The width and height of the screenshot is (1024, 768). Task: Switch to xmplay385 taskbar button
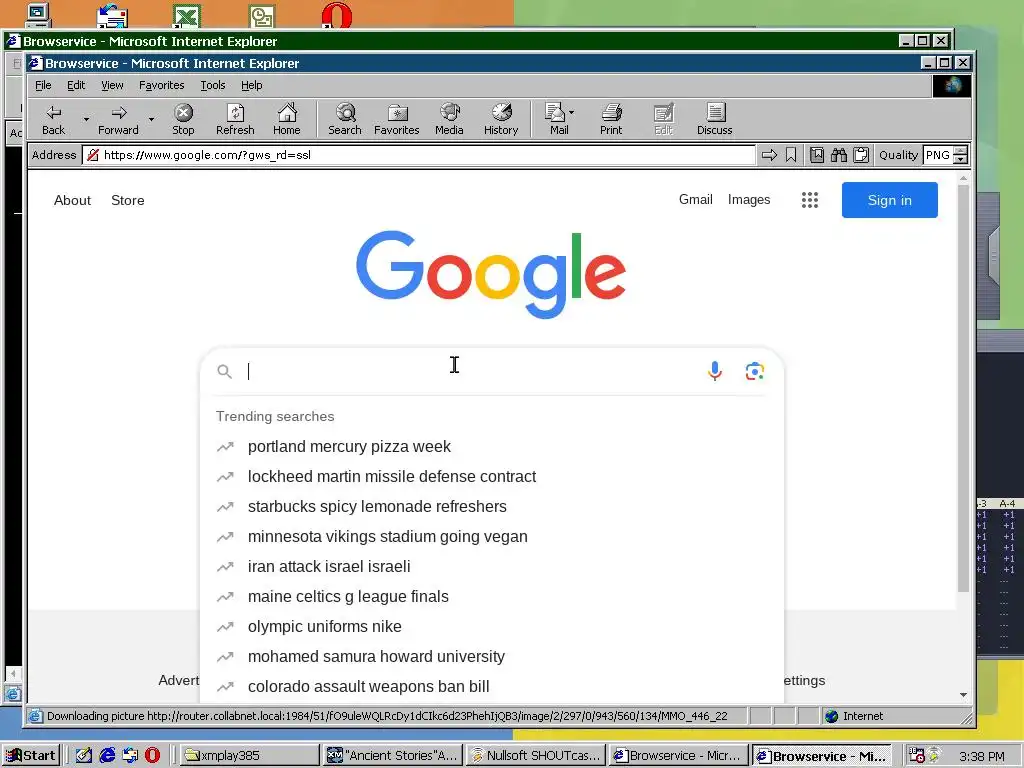(249, 756)
